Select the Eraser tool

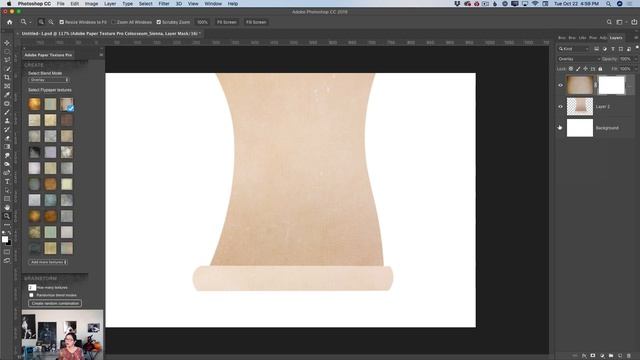click(x=7, y=138)
